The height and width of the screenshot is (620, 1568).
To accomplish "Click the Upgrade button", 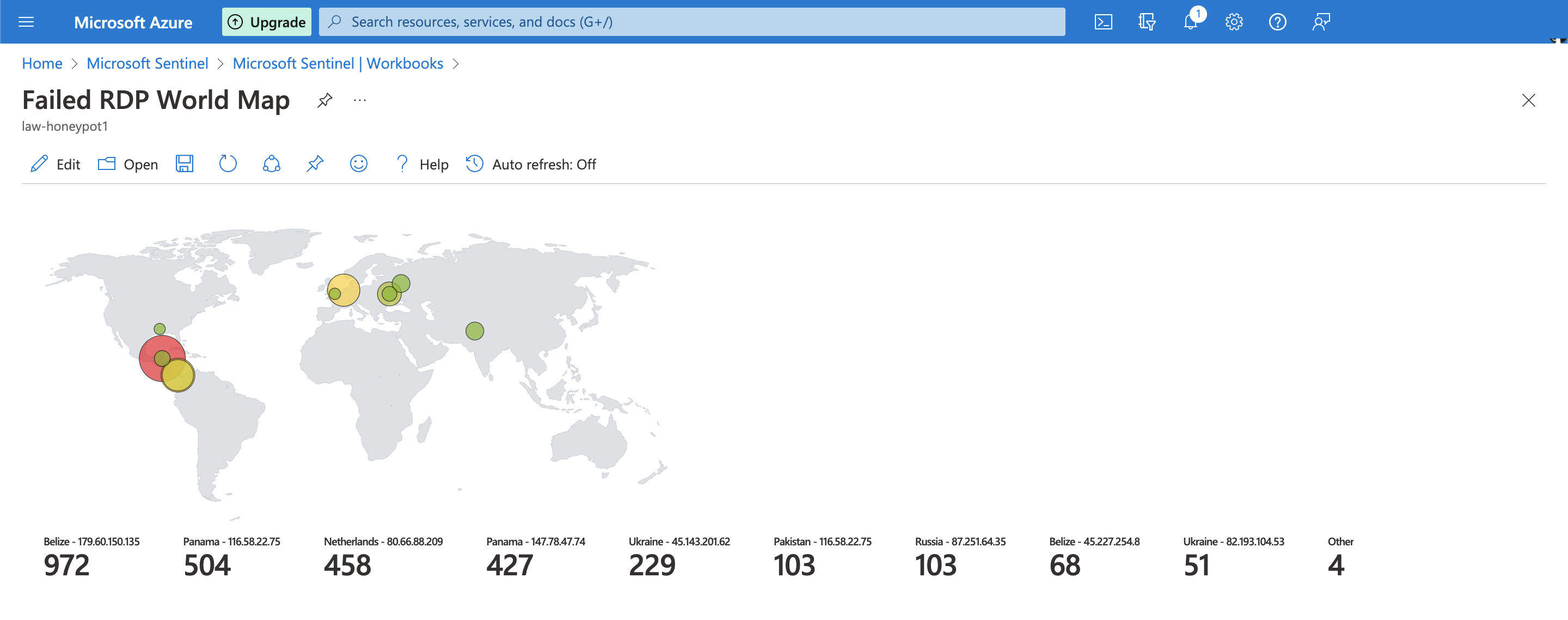I will pyautogui.click(x=266, y=21).
